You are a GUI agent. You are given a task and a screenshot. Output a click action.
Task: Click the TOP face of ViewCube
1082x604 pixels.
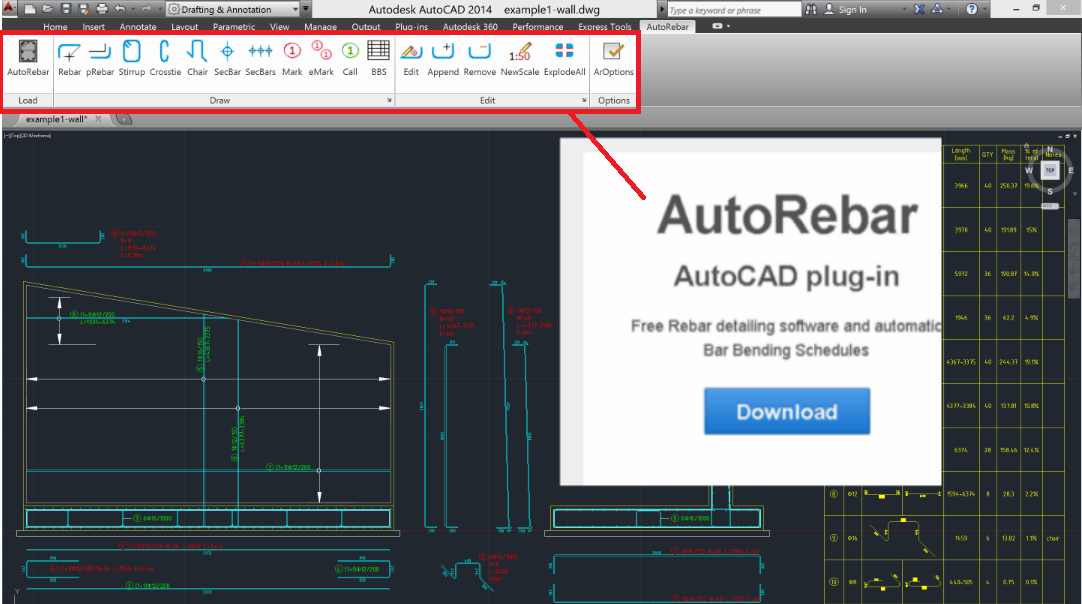click(x=1050, y=170)
